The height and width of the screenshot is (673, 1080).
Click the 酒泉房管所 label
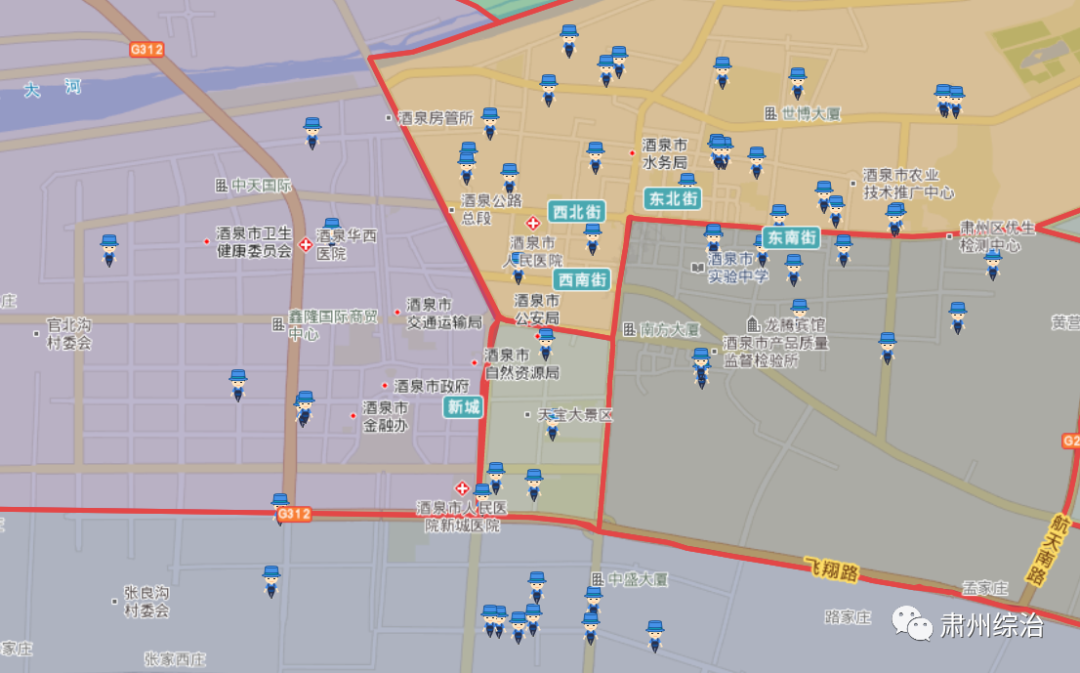[x=435, y=118]
